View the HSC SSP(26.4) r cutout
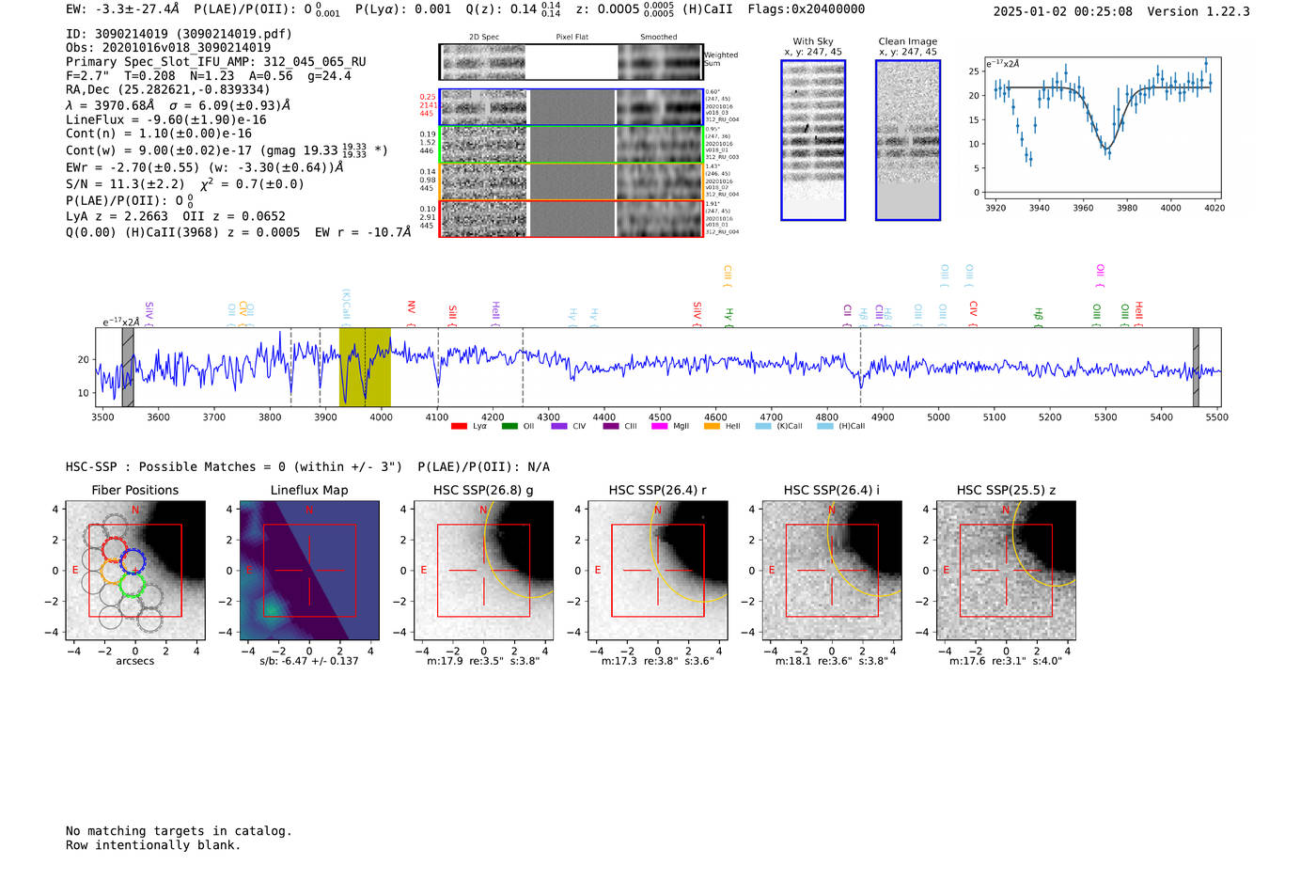 657,571
